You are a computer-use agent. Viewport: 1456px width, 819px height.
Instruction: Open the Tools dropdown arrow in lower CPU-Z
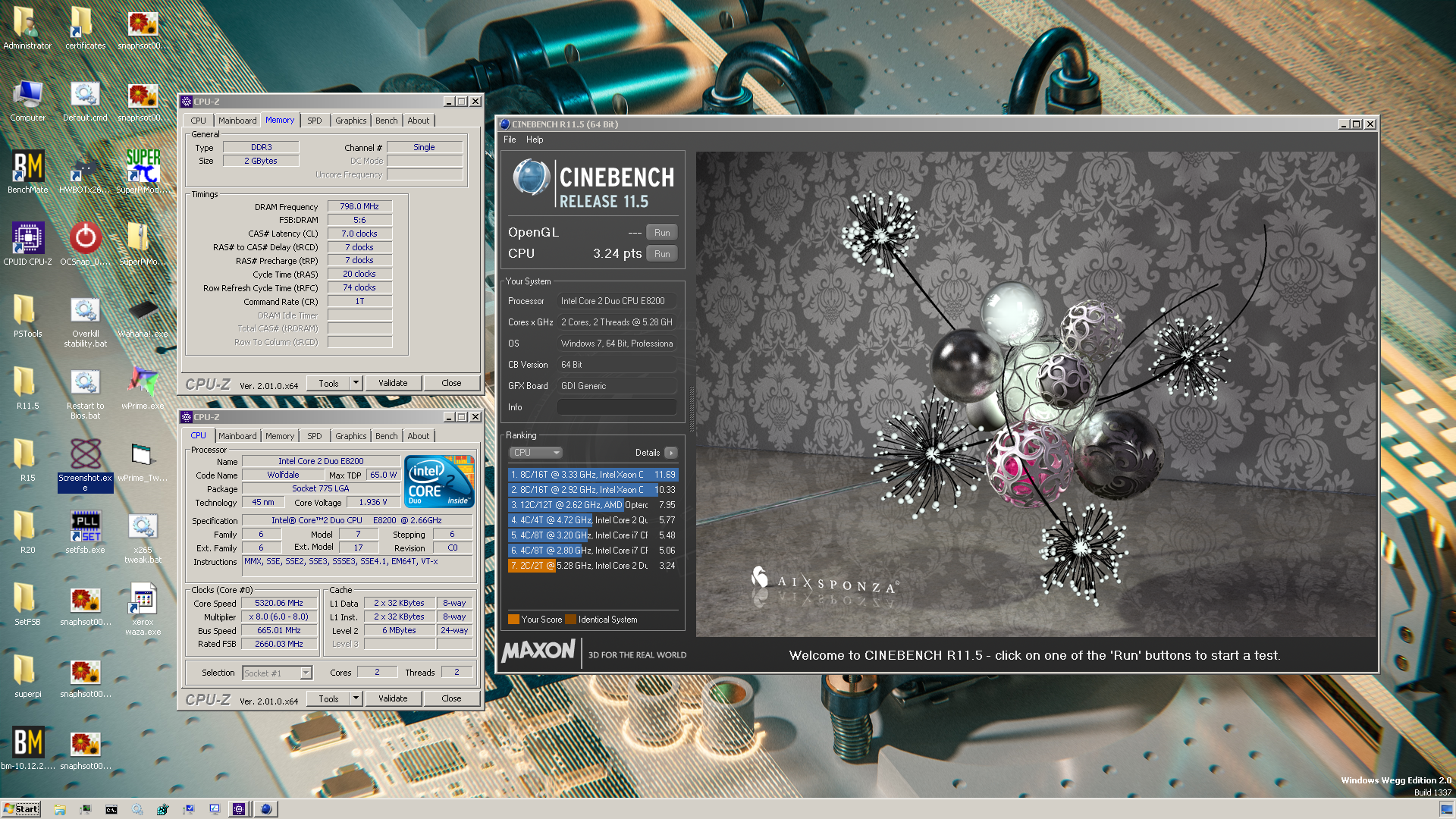point(356,698)
